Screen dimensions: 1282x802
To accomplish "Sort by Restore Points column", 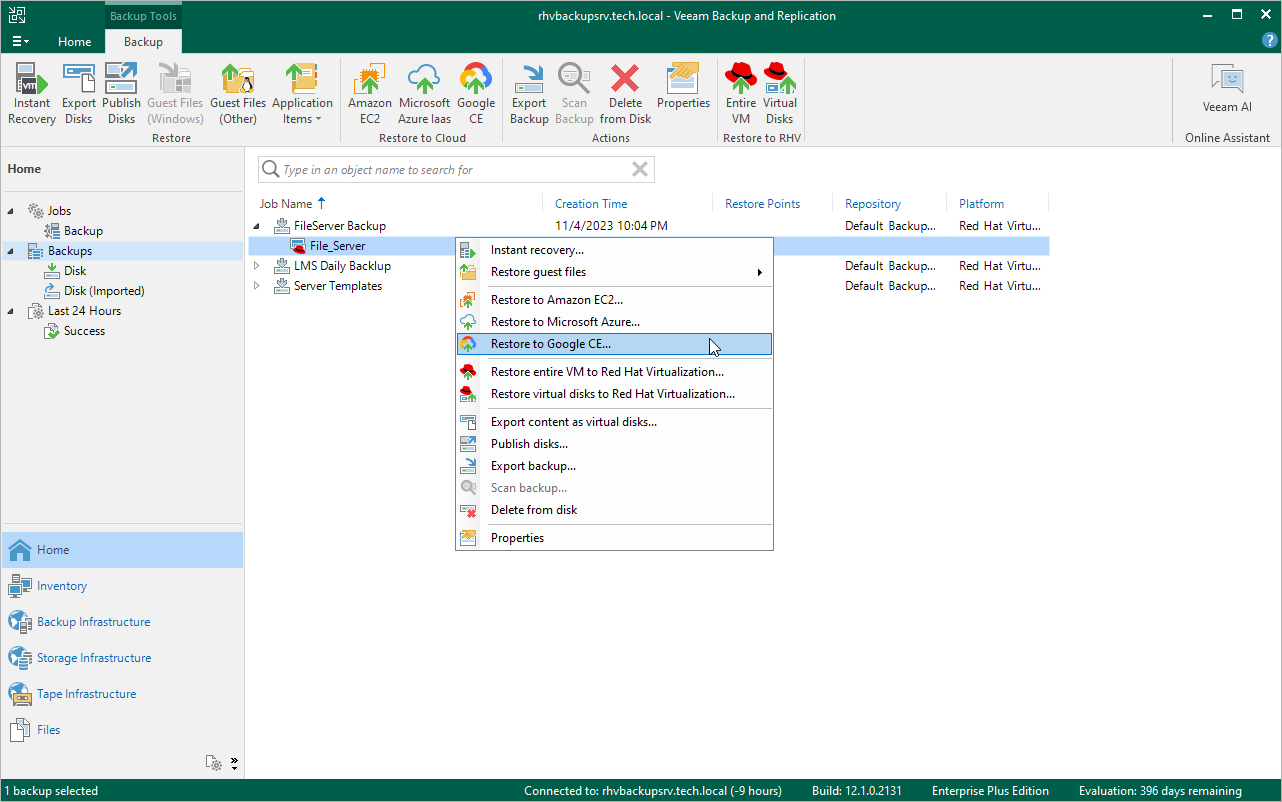I will pos(763,204).
